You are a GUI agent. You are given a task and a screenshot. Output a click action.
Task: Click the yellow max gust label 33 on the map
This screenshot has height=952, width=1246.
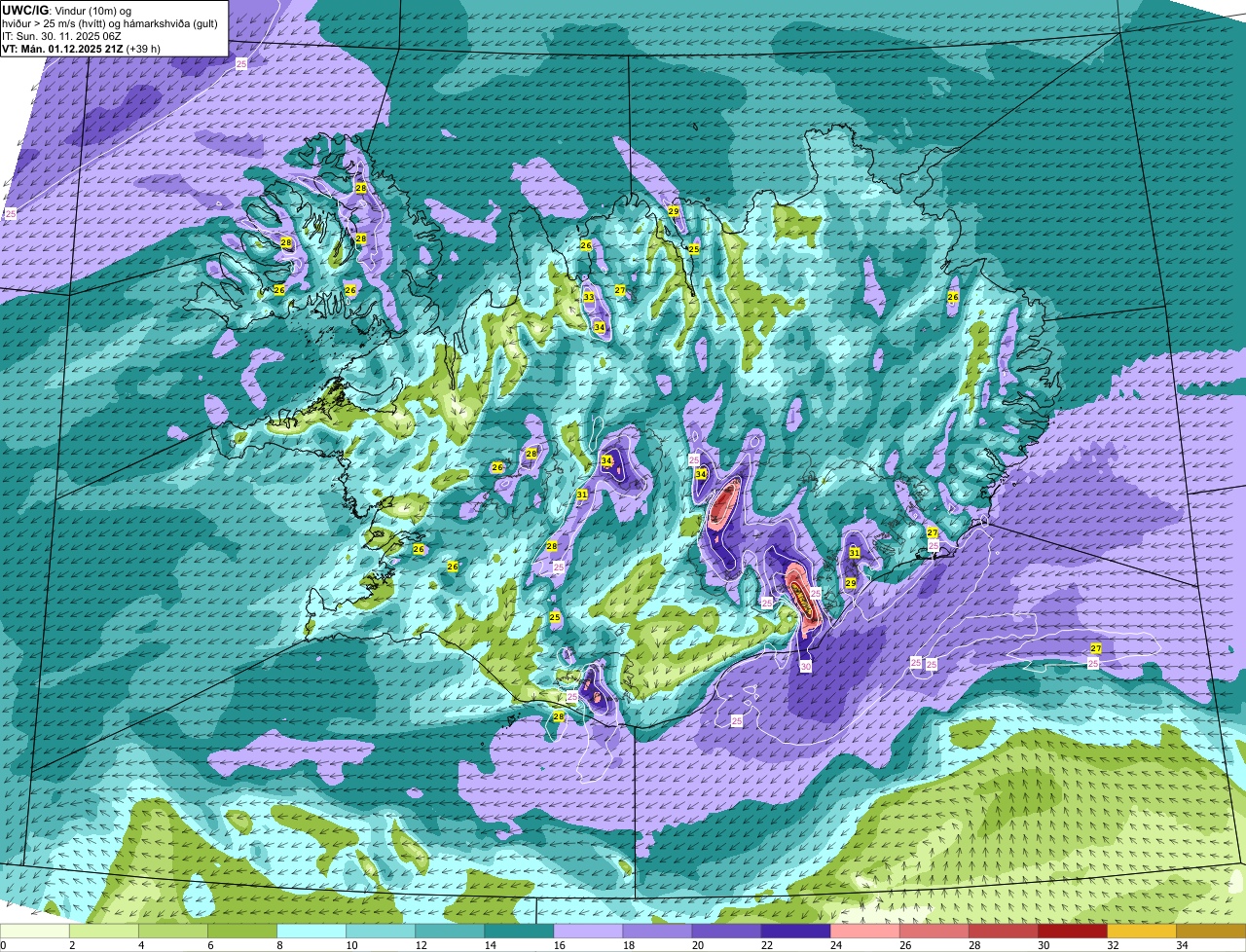[x=589, y=298]
